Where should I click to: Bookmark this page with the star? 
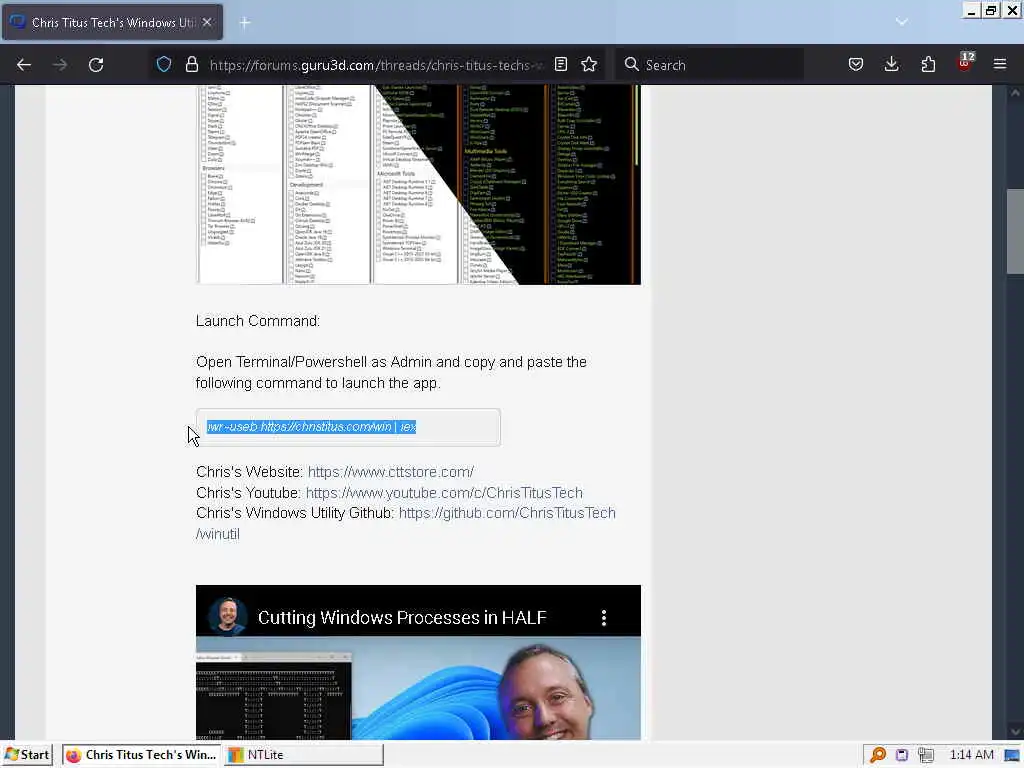(x=589, y=64)
